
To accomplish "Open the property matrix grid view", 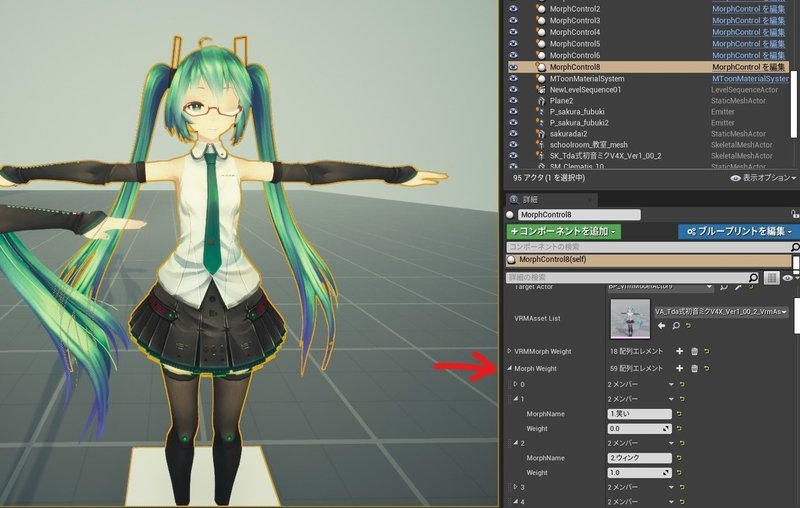I will click(x=771, y=277).
